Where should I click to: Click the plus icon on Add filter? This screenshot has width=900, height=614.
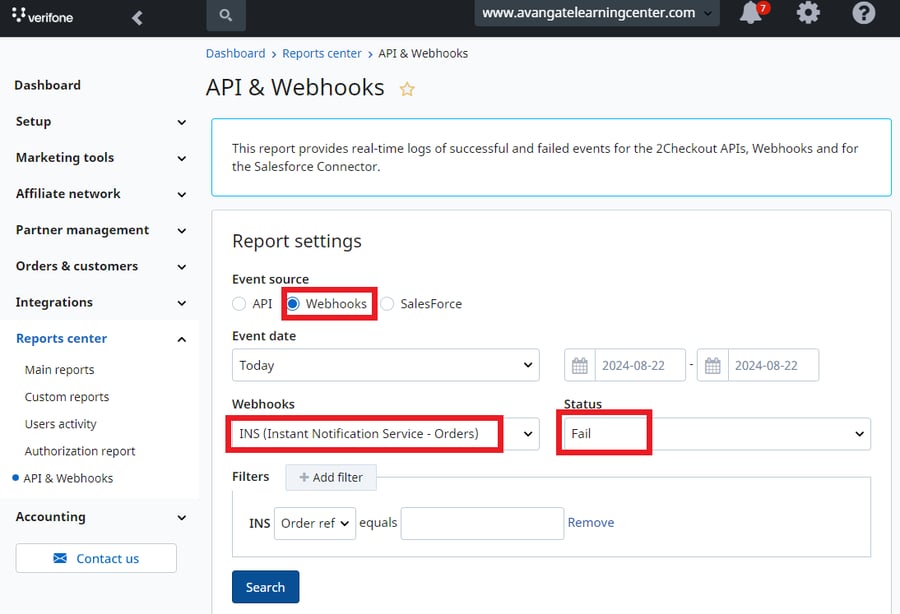pos(304,477)
